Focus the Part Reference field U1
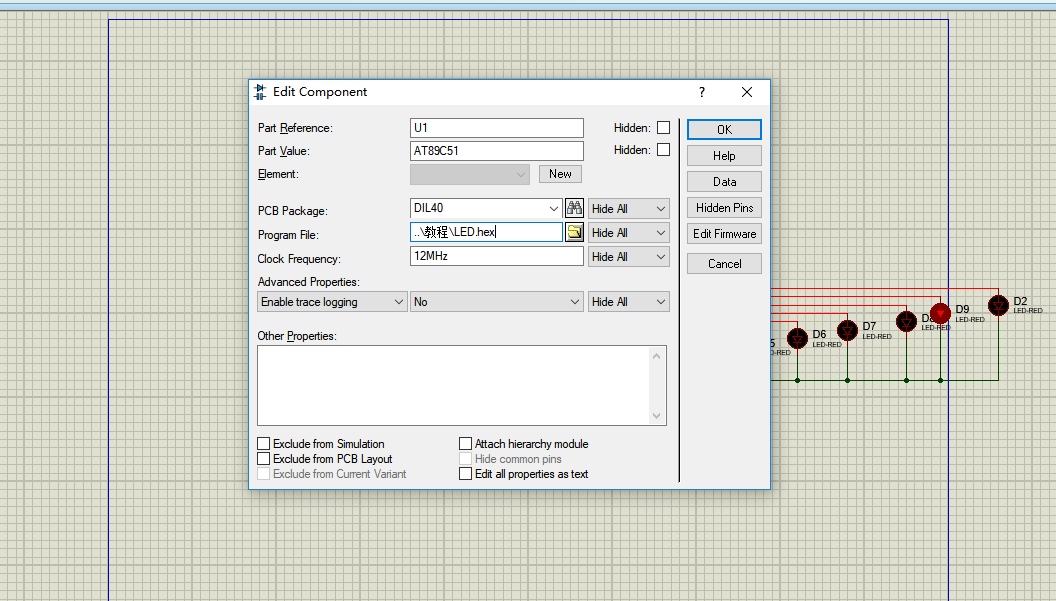 (496, 127)
